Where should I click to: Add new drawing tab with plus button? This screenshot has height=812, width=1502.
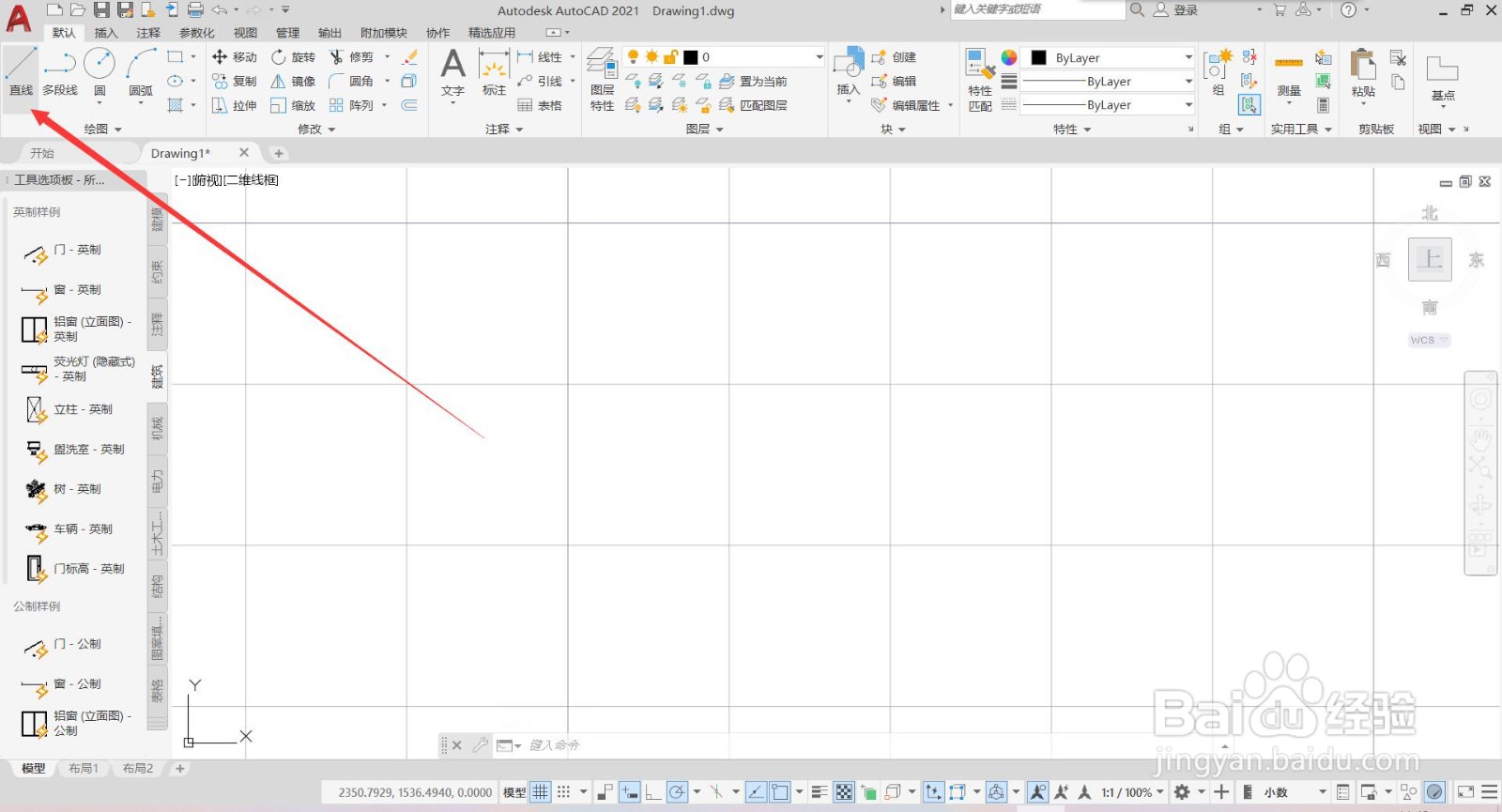coord(278,153)
